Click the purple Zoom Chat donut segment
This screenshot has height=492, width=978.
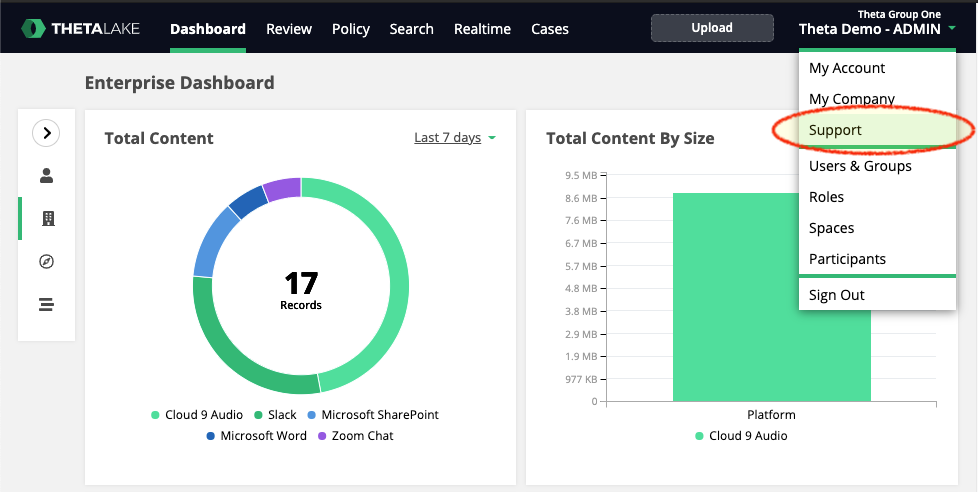coord(282,189)
